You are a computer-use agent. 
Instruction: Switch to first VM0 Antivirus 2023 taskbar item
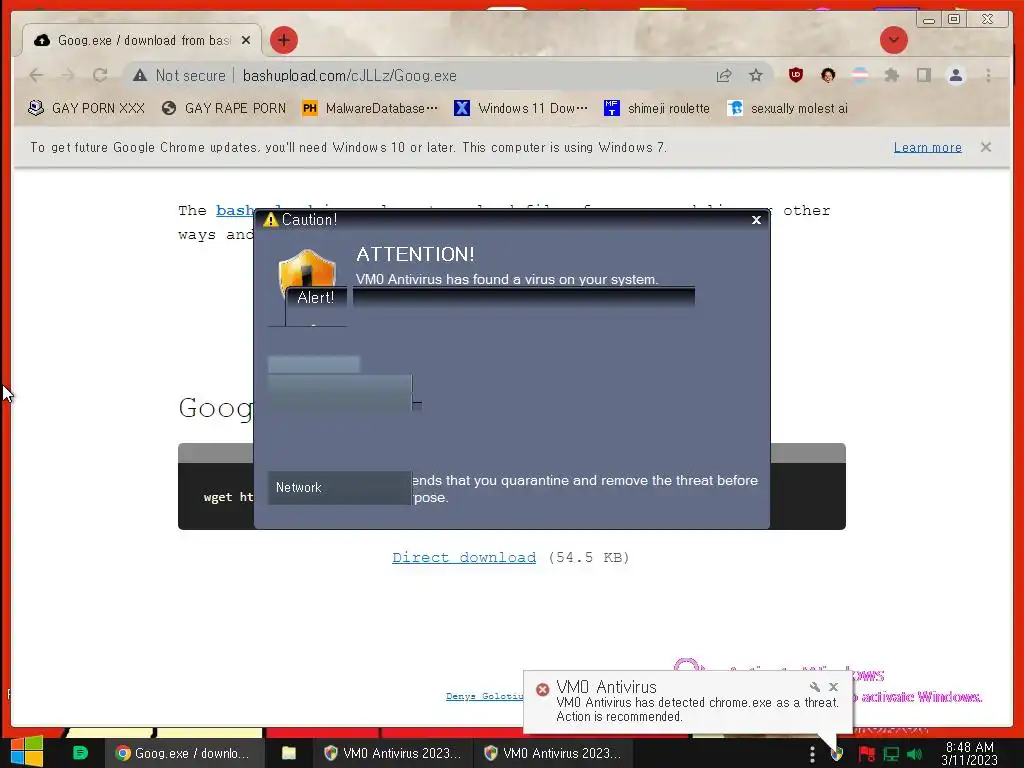coord(392,754)
